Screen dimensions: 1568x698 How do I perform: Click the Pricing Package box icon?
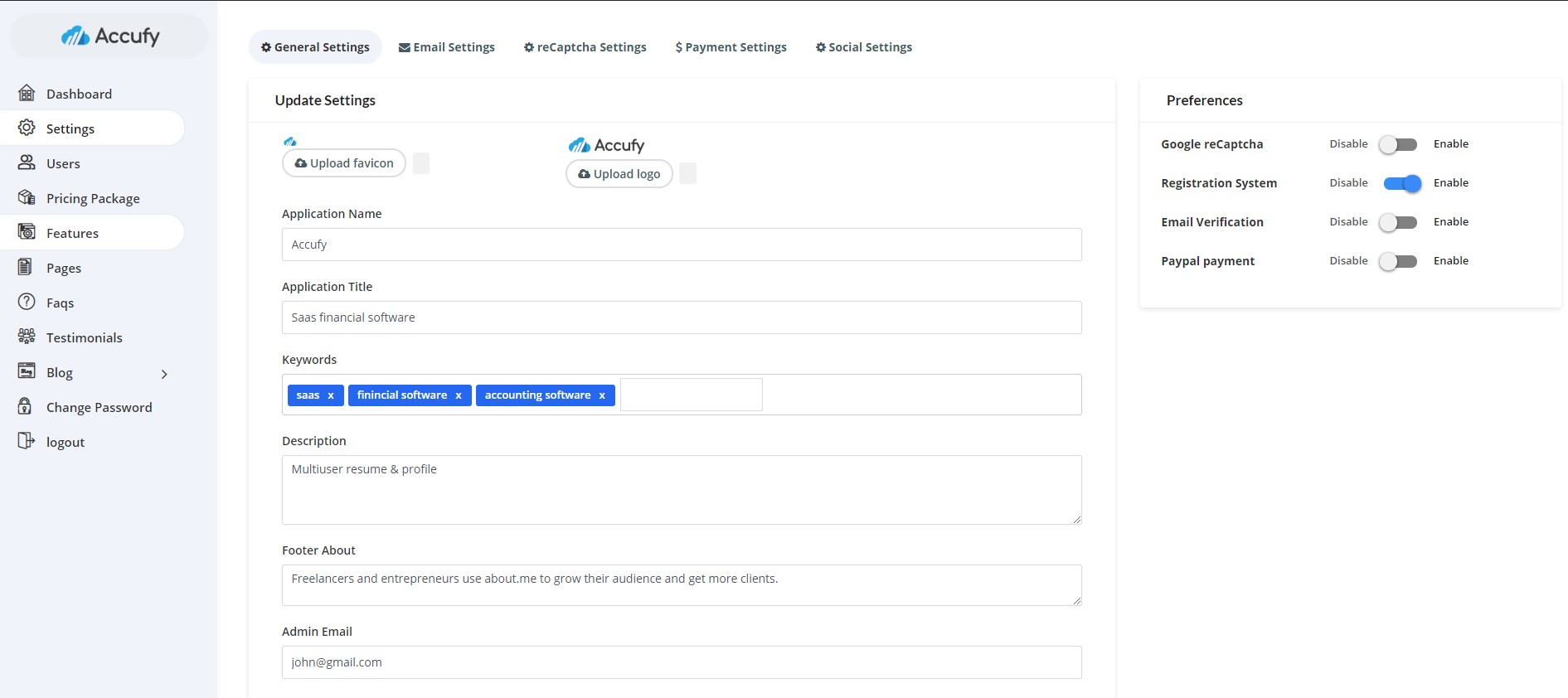tap(27, 197)
